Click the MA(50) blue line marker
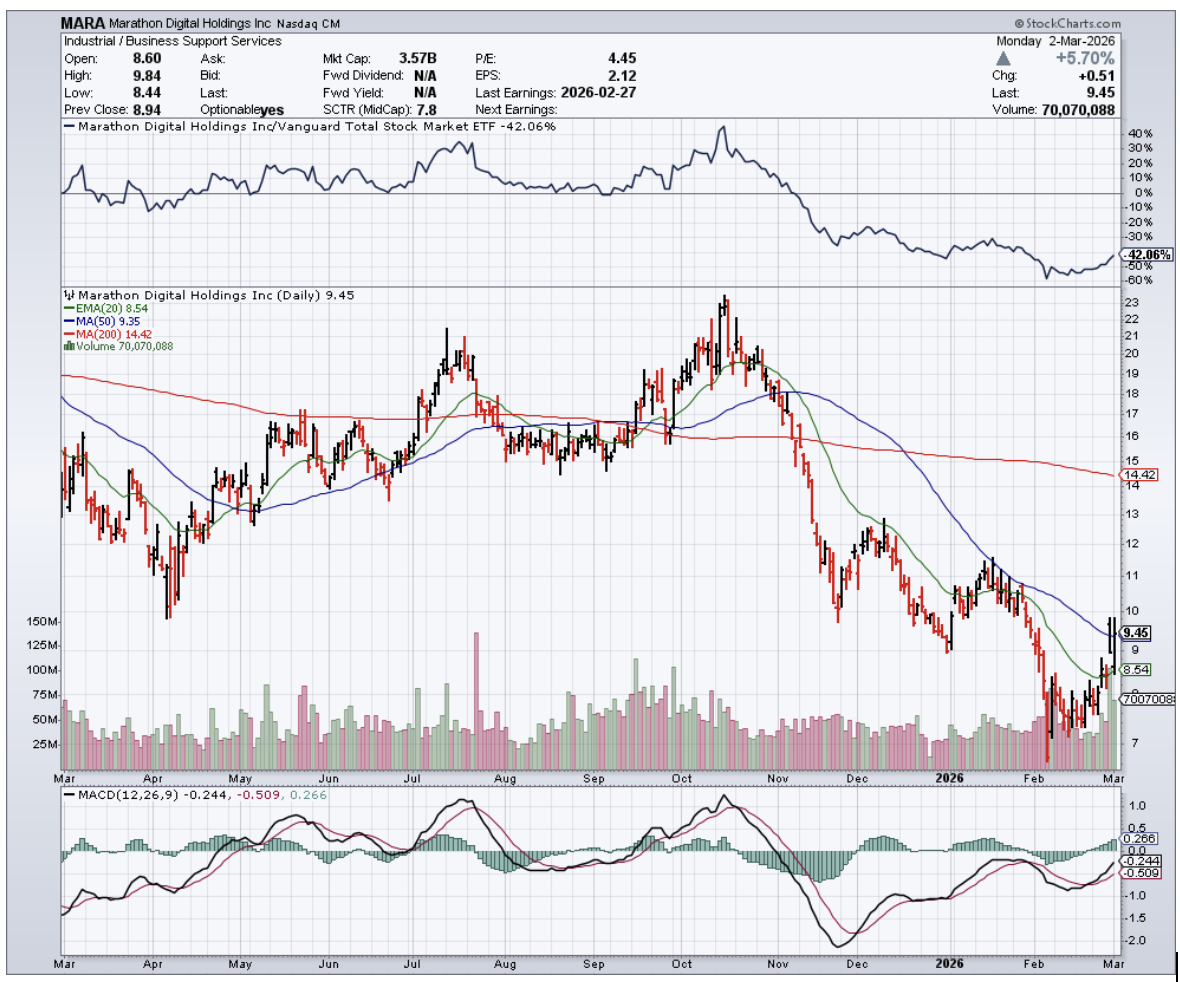The width and height of the screenshot is (1180, 982). tap(66, 323)
